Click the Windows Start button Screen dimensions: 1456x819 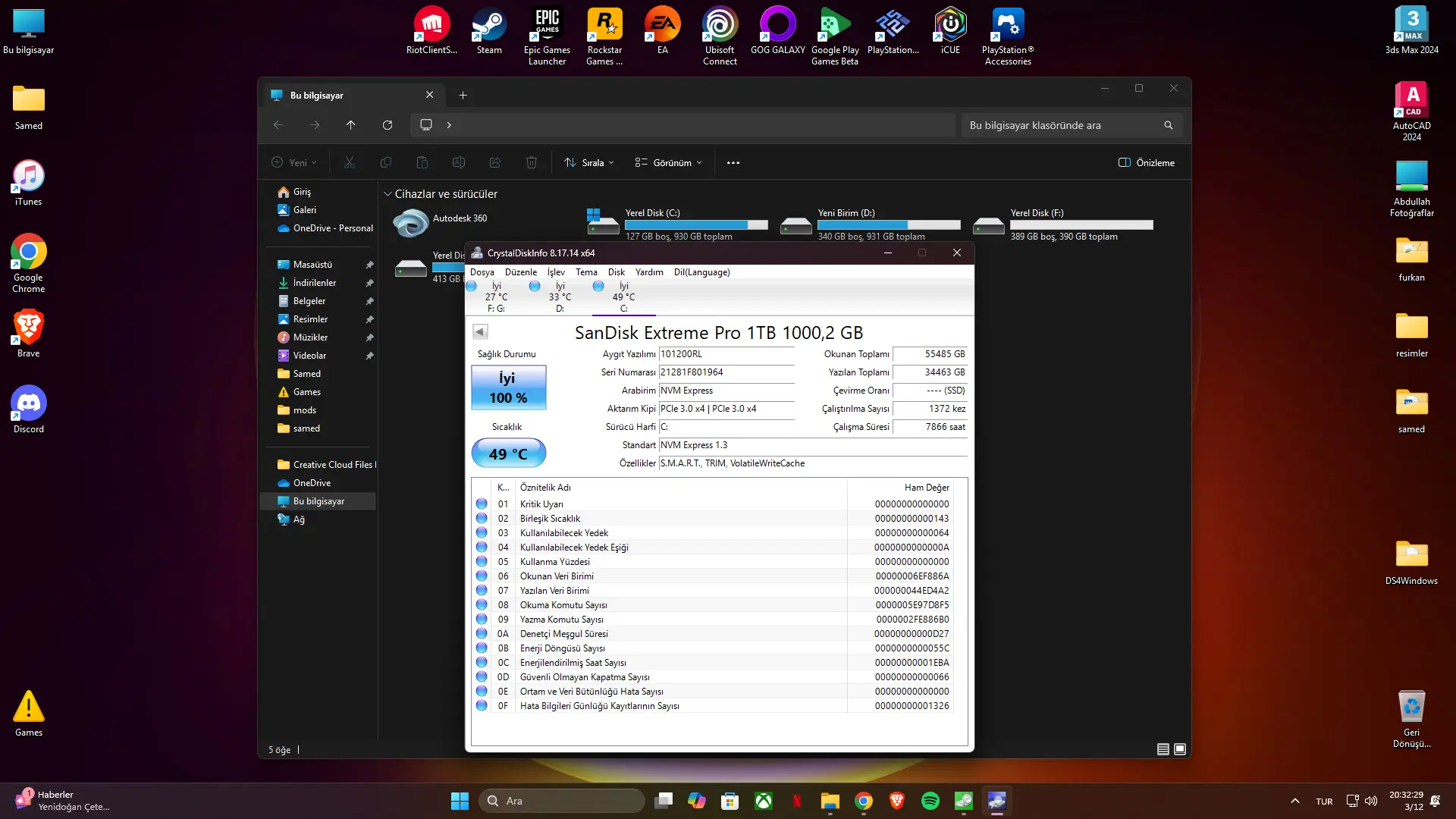coord(460,801)
